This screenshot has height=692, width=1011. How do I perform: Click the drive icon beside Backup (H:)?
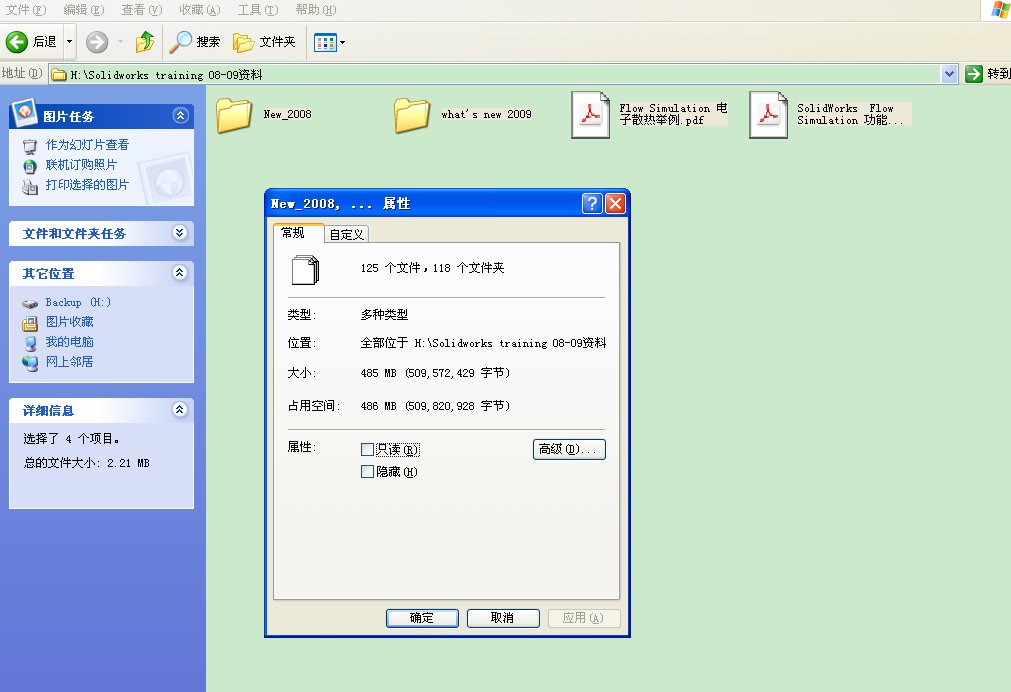(30, 303)
